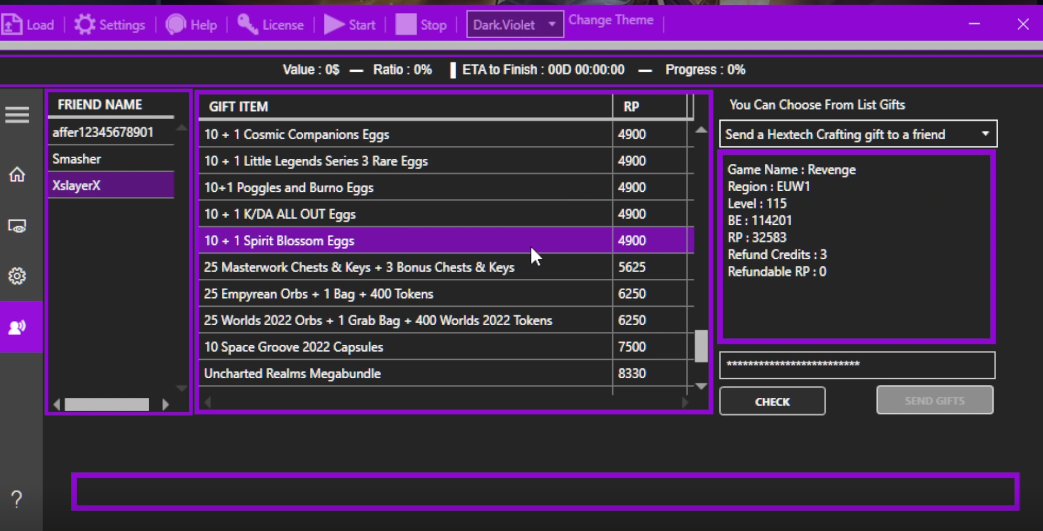Click the FRIEND NAME column header
This screenshot has height=531, width=1043.
(x=100, y=104)
